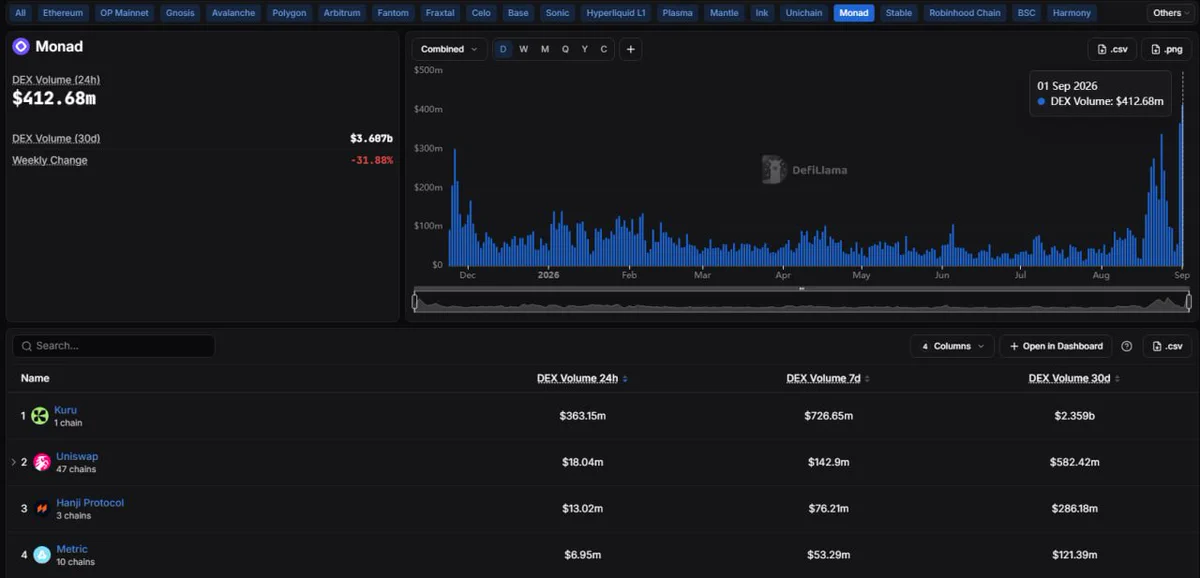Click the Uniswap unicorn logo

click(x=42, y=462)
